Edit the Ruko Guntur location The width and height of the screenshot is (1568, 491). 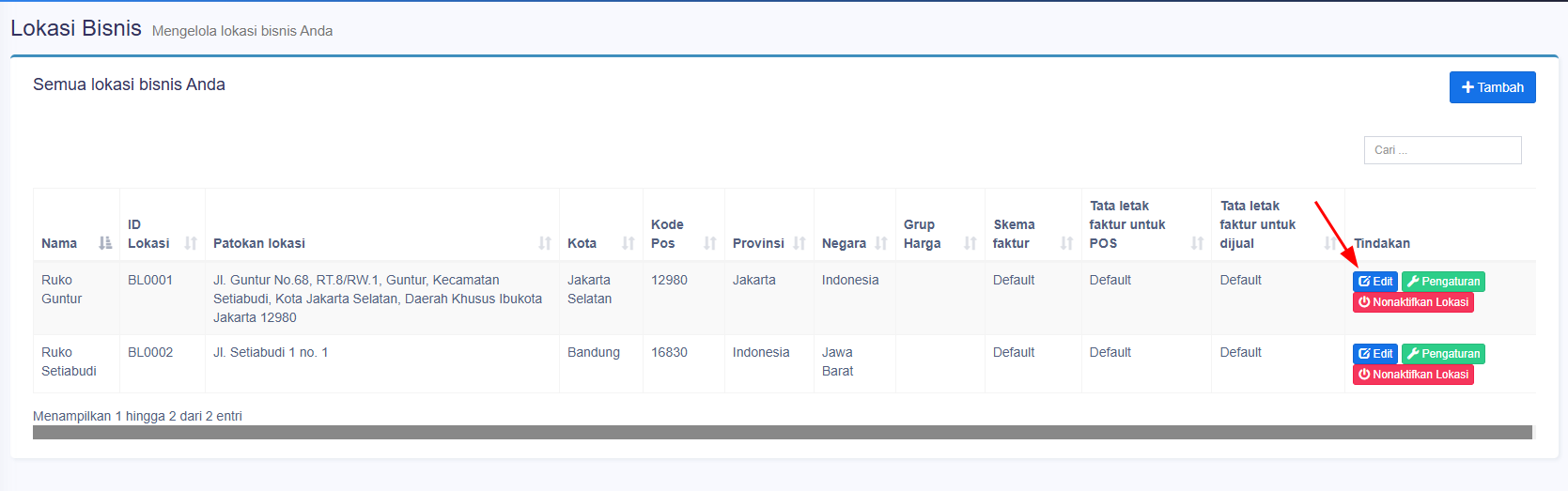point(1375,282)
